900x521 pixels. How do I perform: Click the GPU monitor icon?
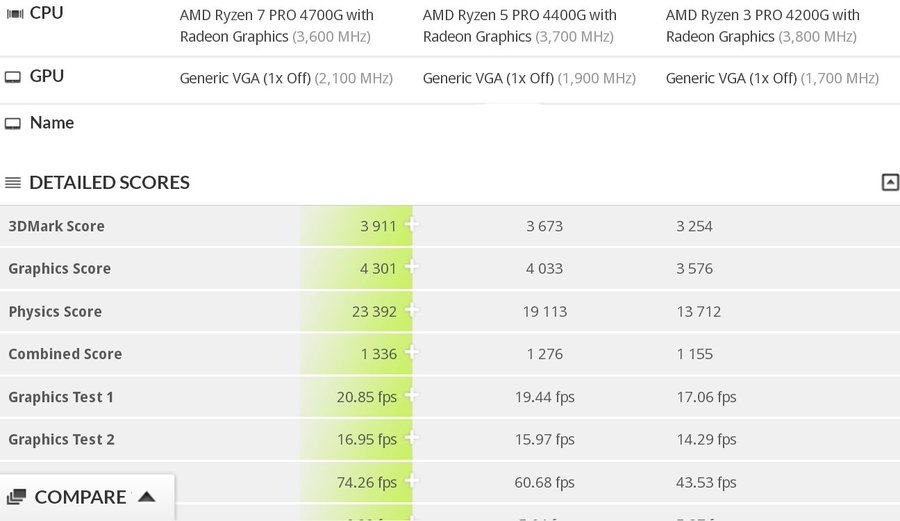[13, 77]
